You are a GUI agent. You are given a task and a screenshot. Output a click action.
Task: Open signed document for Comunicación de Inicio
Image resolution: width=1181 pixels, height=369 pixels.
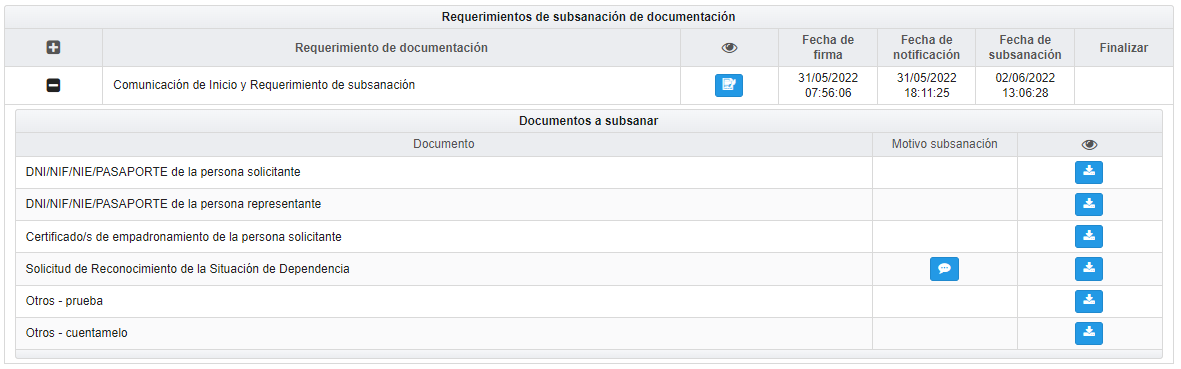coord(728,86)
